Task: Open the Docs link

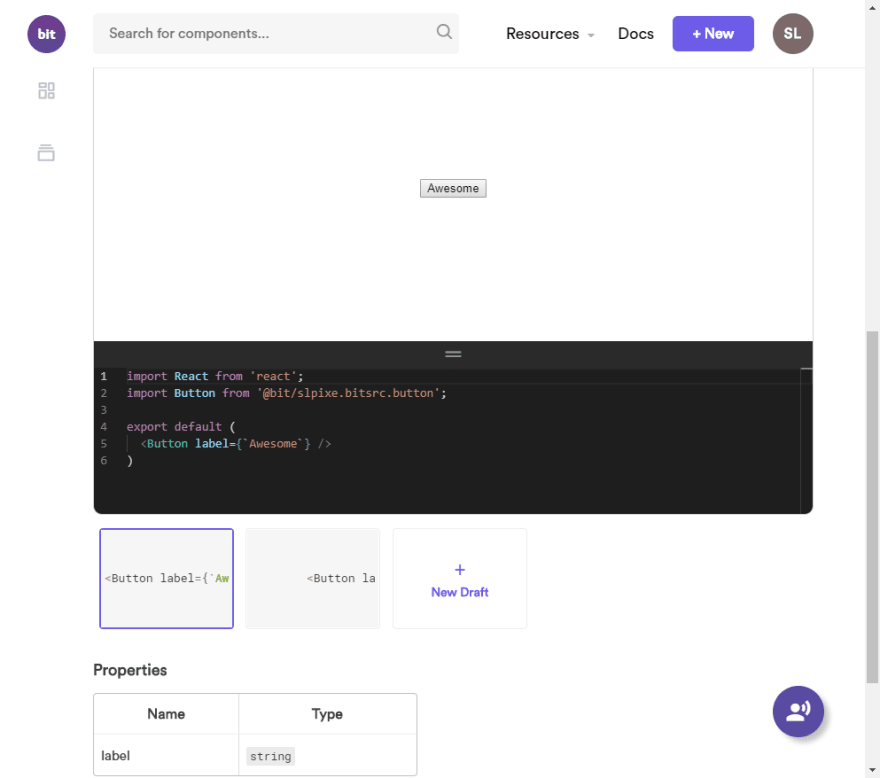Action: pyautogui.click(x=635, y=34)
